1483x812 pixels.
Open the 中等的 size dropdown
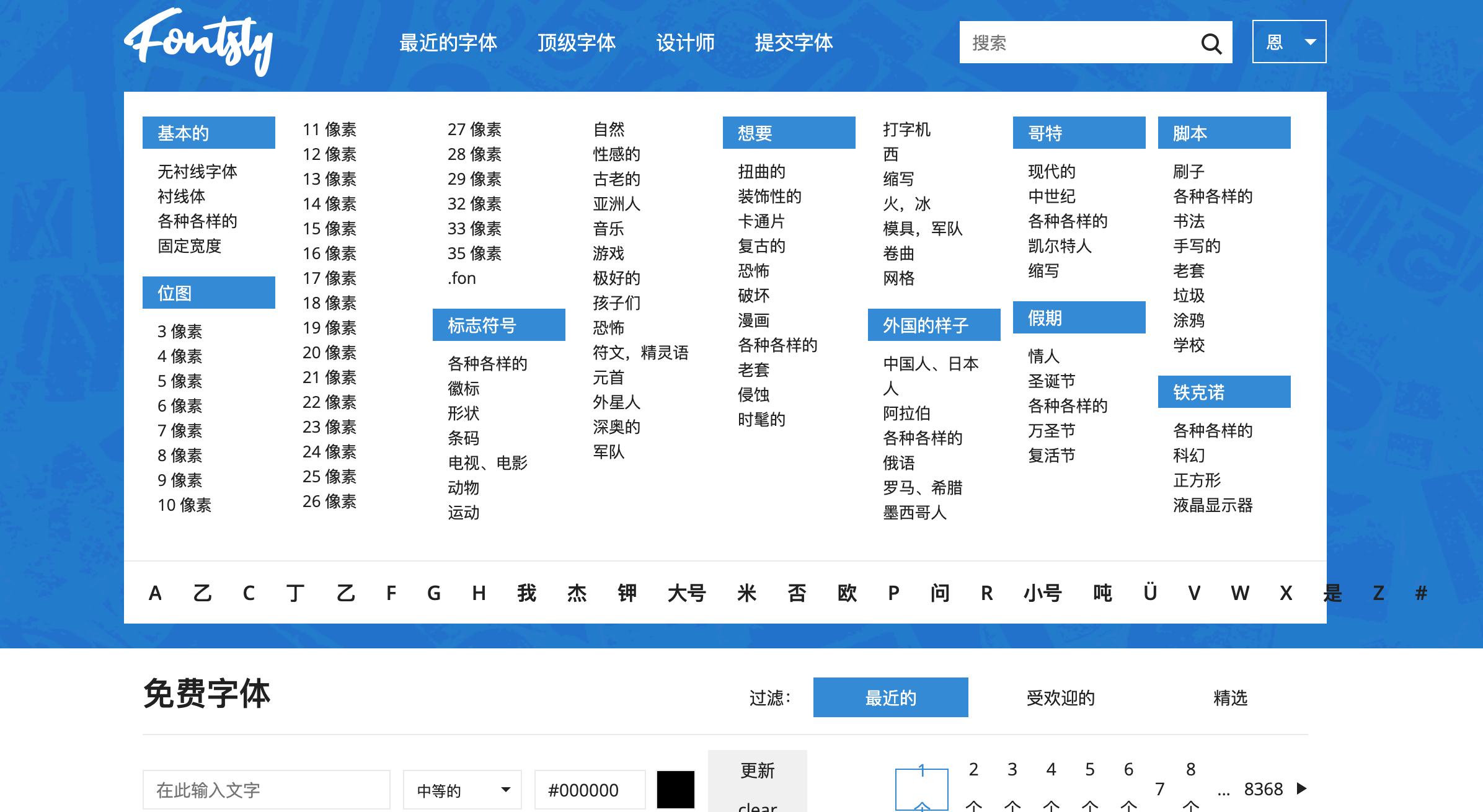click(x=462, y=790)
